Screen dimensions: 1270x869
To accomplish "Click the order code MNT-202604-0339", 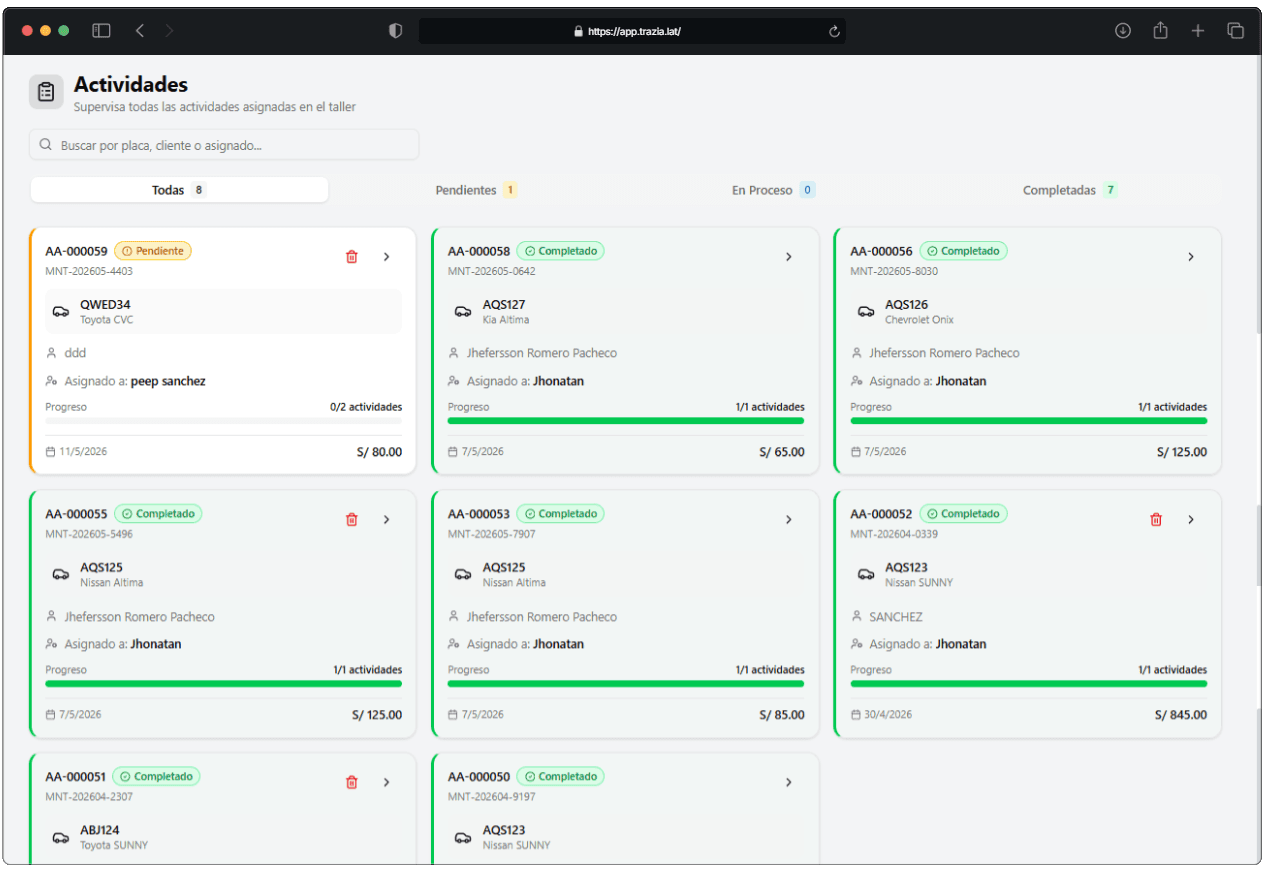I will click(894, 534).
